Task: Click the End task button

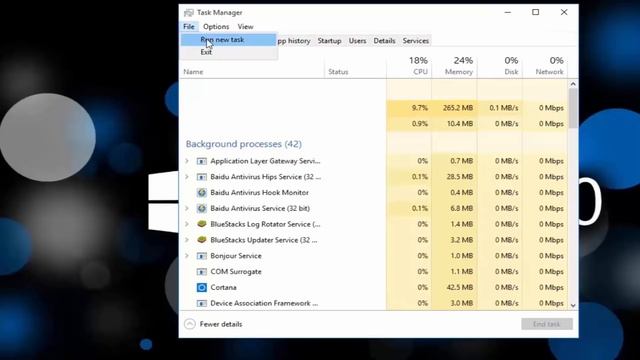Action: click(x=547, y=324)
